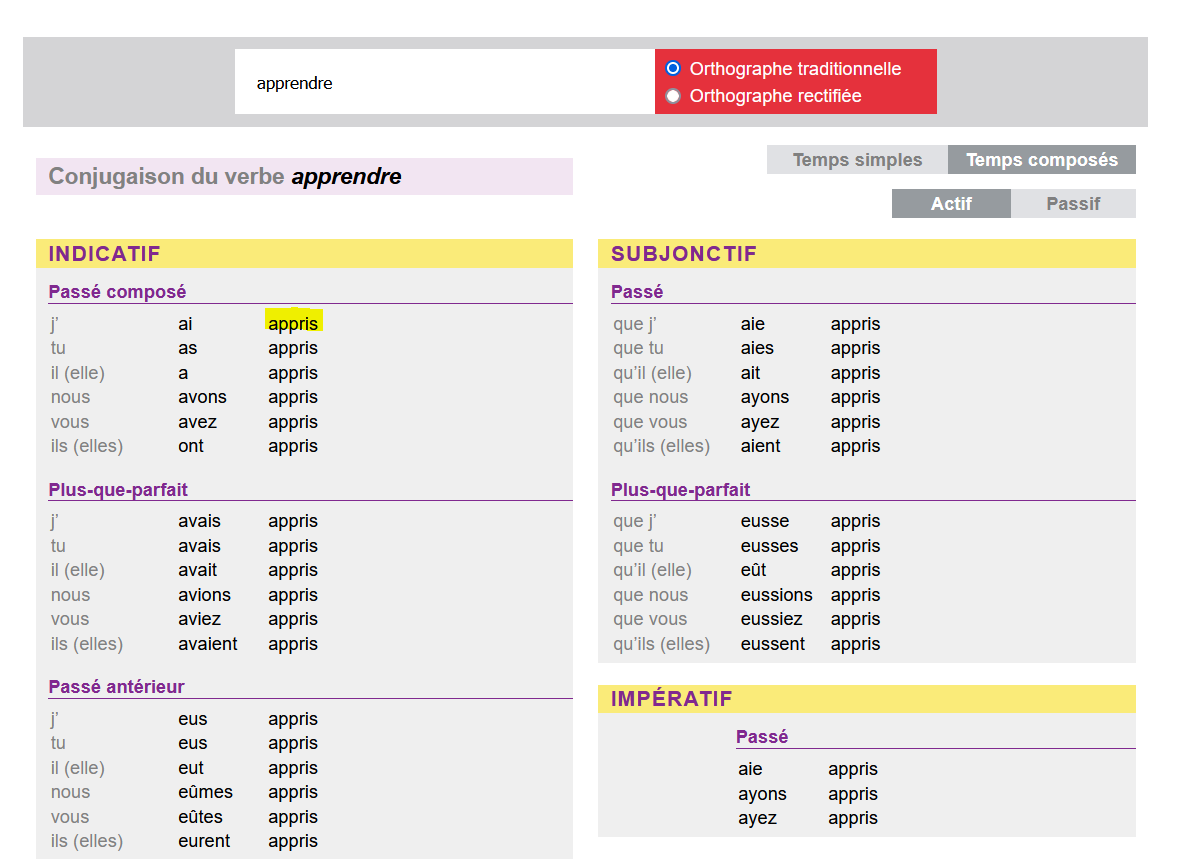
Task: Click the auxiliary "avaient" in Plus-que-parfait
Action: [208, 644]
